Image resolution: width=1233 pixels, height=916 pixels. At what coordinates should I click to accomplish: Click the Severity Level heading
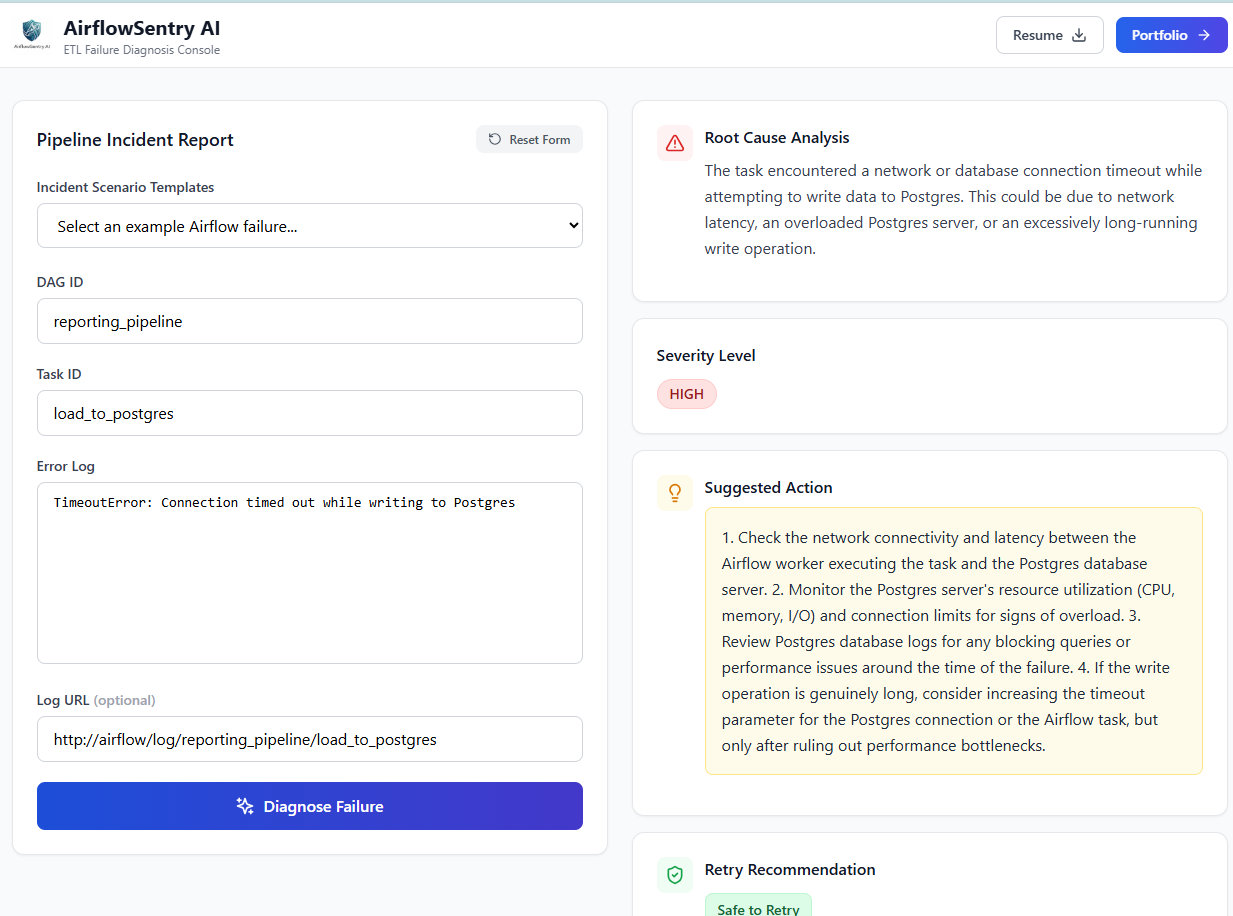[x=706, y=356]
